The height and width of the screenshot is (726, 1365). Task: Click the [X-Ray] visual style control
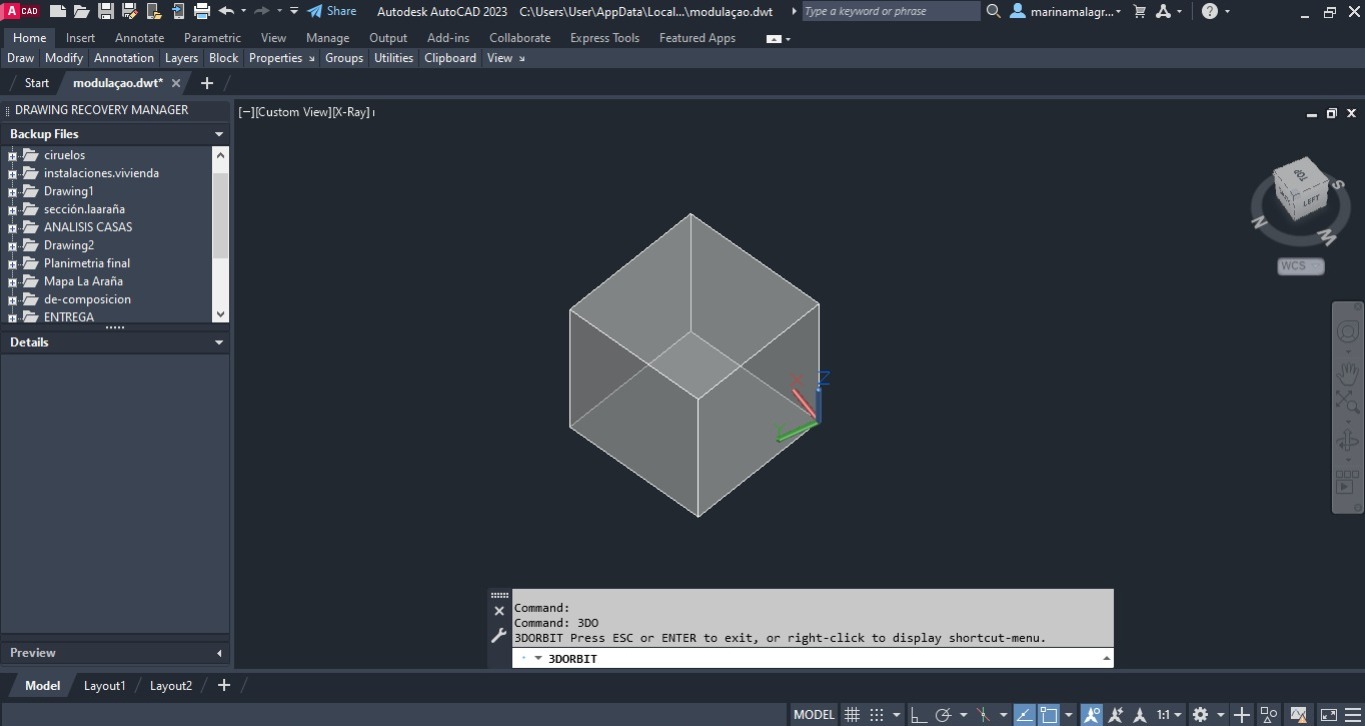point(351,112)
